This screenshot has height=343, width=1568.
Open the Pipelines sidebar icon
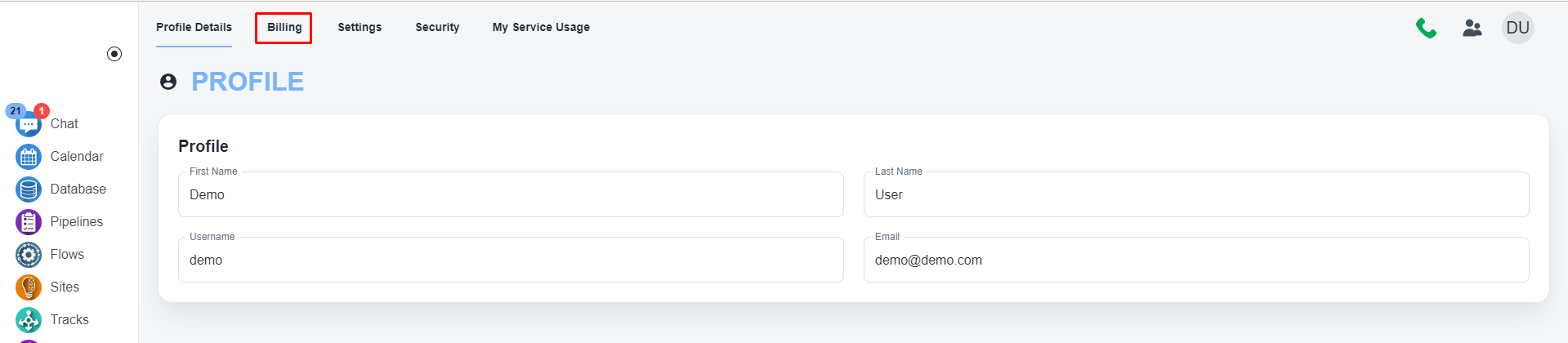point(29,222)
